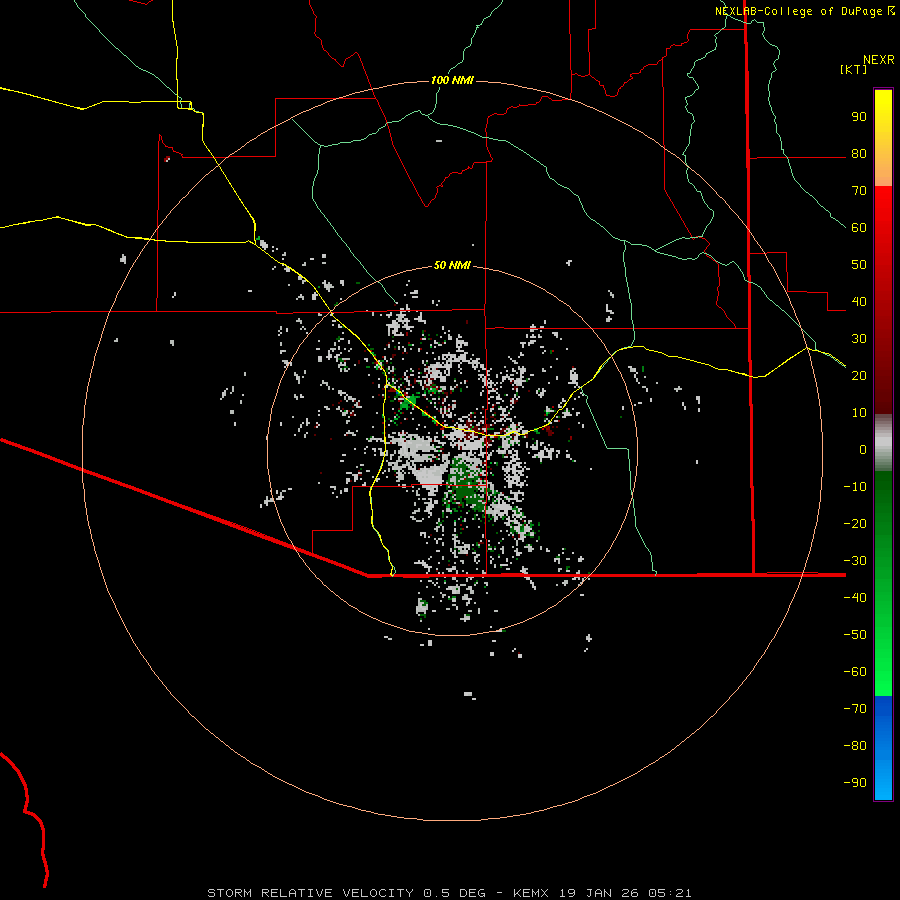
Task: Click the -30 value on velocity scale
Action: pos(855,561)
